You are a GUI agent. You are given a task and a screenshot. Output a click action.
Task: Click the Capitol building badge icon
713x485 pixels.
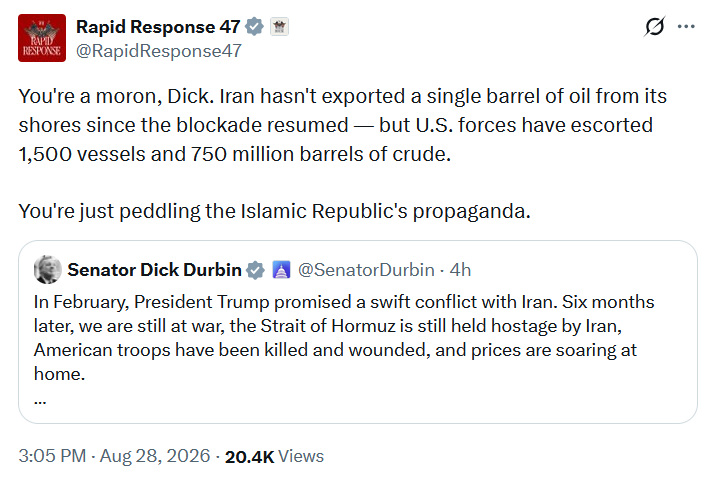click(x=281, y=270)
